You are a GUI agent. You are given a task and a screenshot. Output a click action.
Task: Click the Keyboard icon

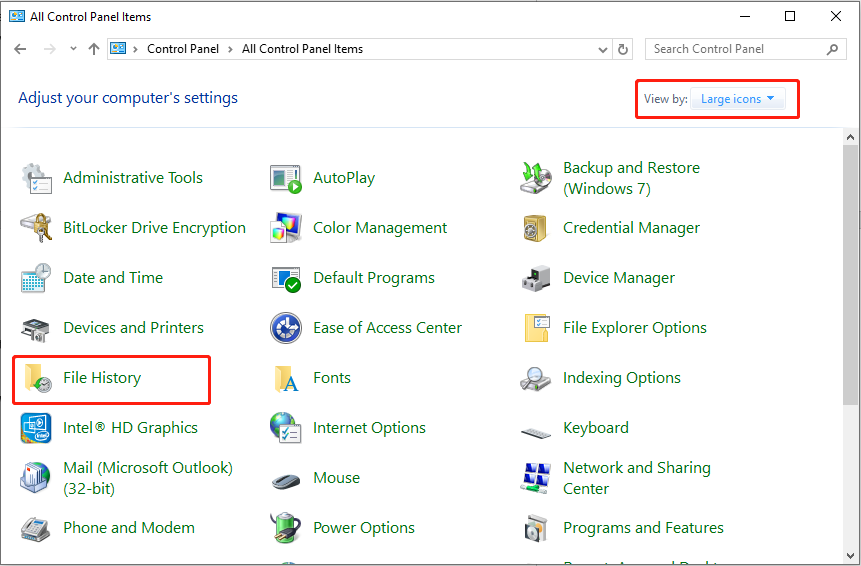coord(536,434)
